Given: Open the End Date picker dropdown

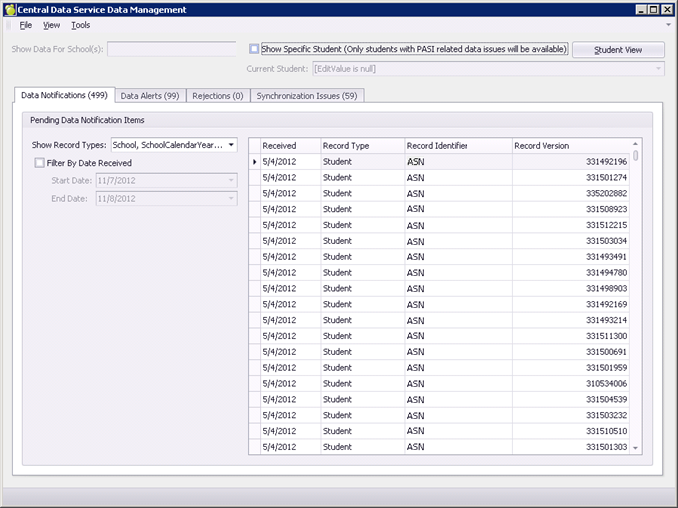Looking at the screenshot, I should tap(231, 199).
